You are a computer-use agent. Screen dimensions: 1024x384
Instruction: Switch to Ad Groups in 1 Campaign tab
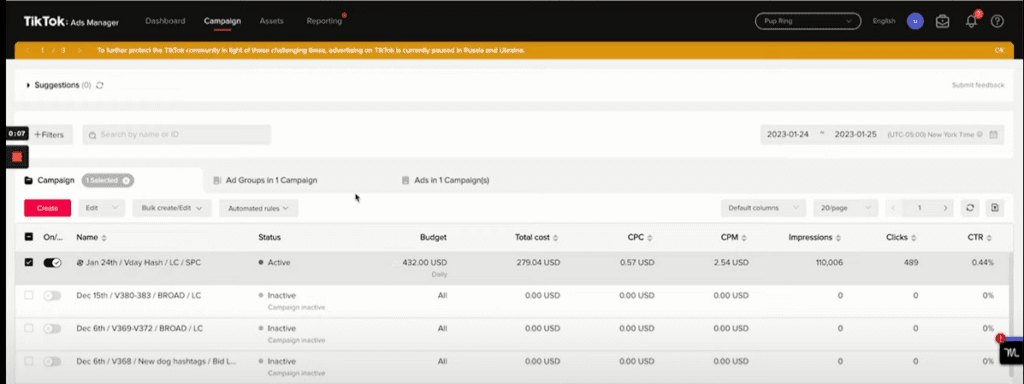(271, 180)
